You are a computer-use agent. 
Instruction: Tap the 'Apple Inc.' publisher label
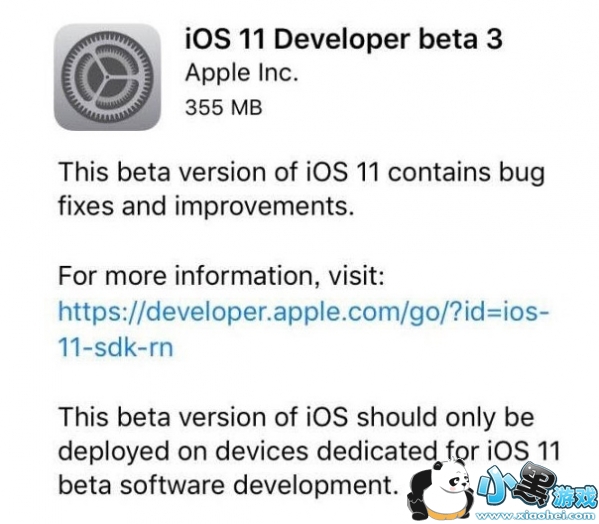(241, 73)
